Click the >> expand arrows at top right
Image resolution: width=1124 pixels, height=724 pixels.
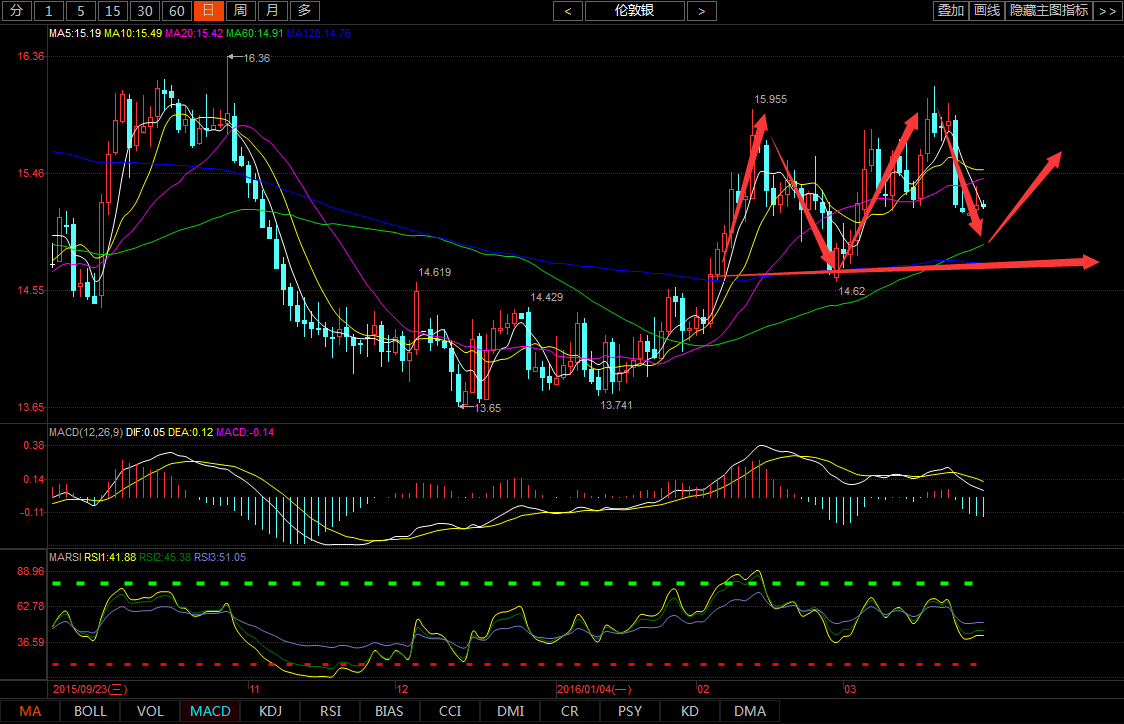coord(1107,11)
